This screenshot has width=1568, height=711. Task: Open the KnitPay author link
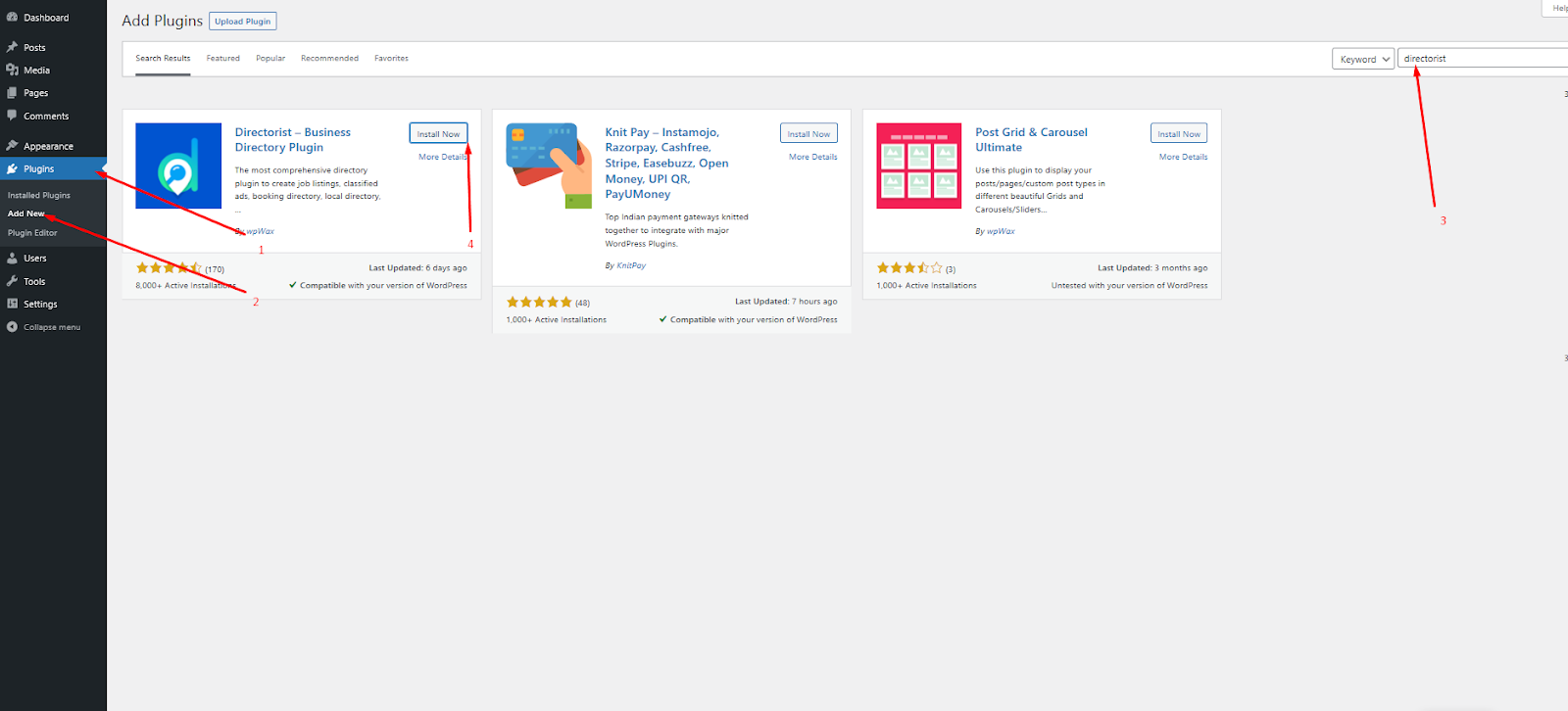tap(631, 265)
